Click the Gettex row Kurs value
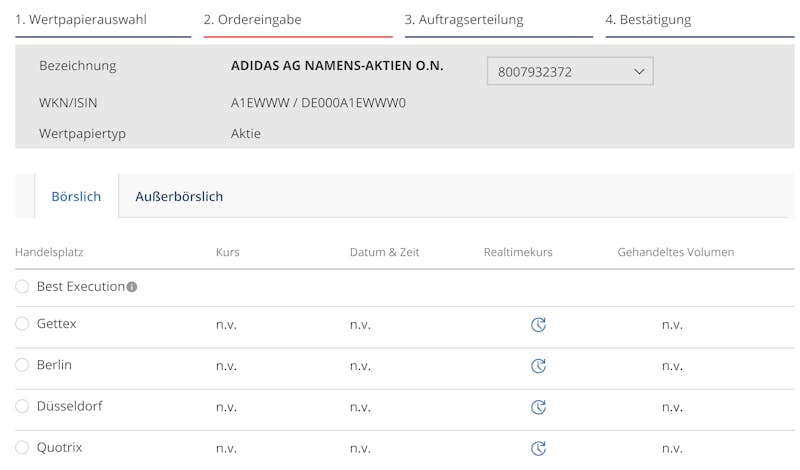800x470 pixels. tap(227, 325)
